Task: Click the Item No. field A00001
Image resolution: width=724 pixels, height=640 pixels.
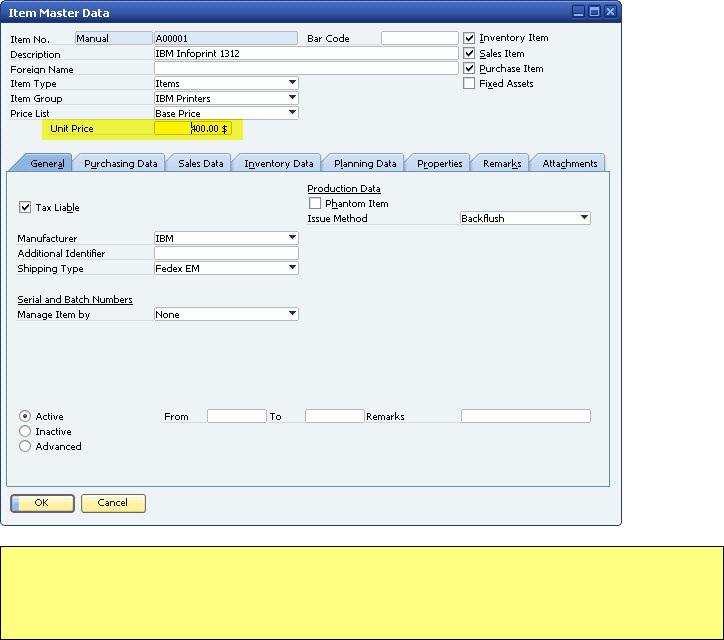Action: click(226, 38)
